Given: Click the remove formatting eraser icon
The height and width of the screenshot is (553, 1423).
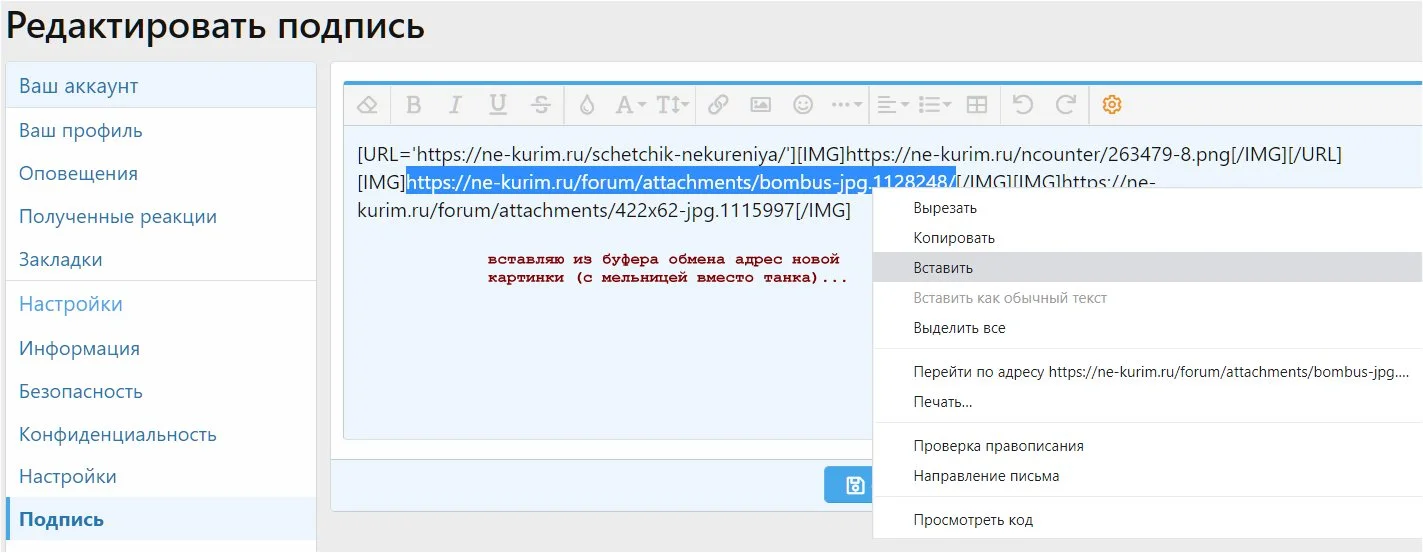Looking at the screenshot, I should [x=368, y=104].
